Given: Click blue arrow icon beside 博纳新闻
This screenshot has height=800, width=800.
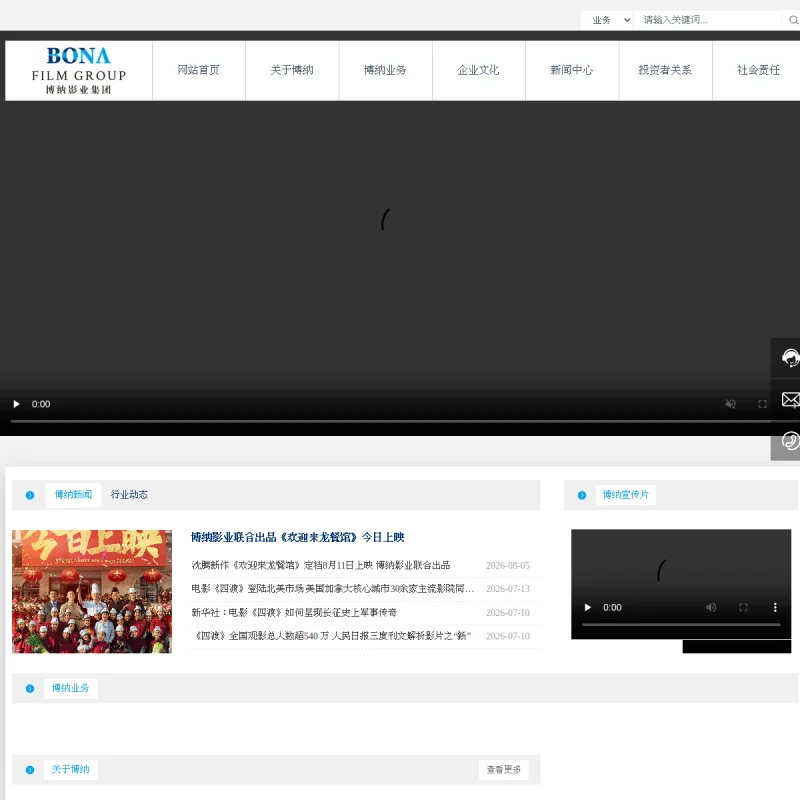Looking at the screenshot, I should point(30,495).
